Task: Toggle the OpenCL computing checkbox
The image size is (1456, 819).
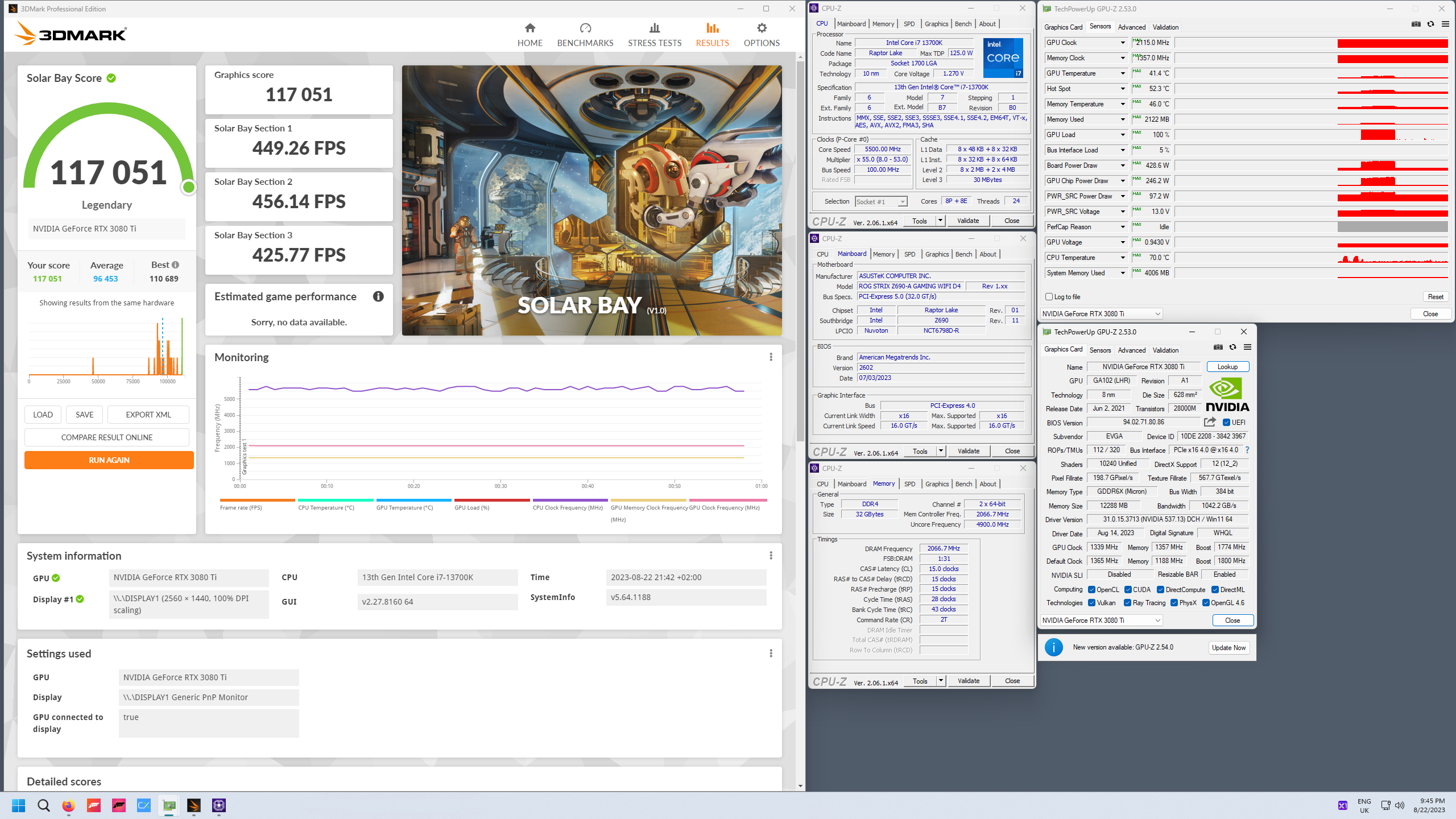Action: coord(1092,590)
